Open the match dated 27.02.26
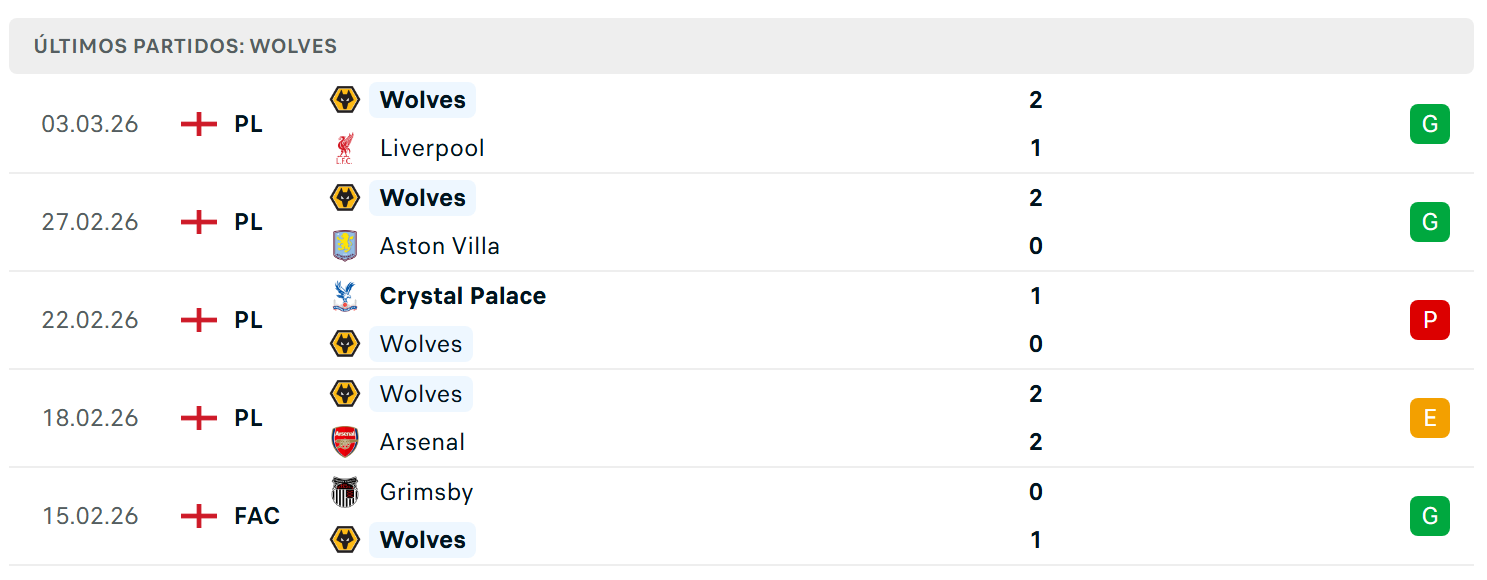This screenshot has height=580, width=1487. tap(741, 222)
